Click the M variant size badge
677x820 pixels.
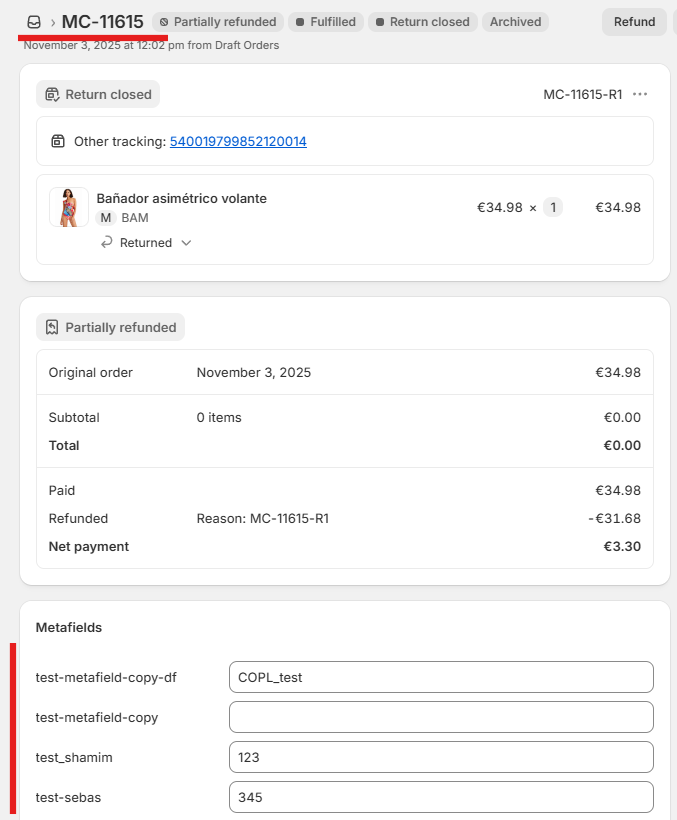pos(106,218)
